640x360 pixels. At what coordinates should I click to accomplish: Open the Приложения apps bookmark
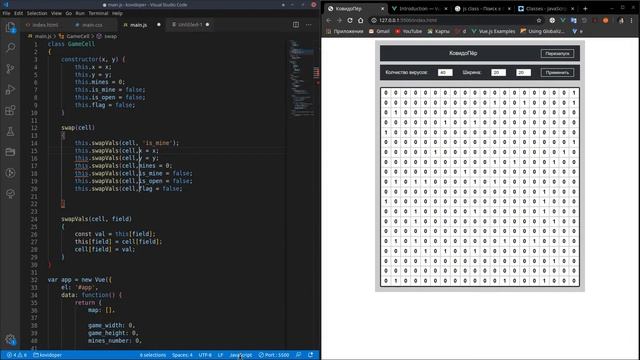click(x=345, y=31)
